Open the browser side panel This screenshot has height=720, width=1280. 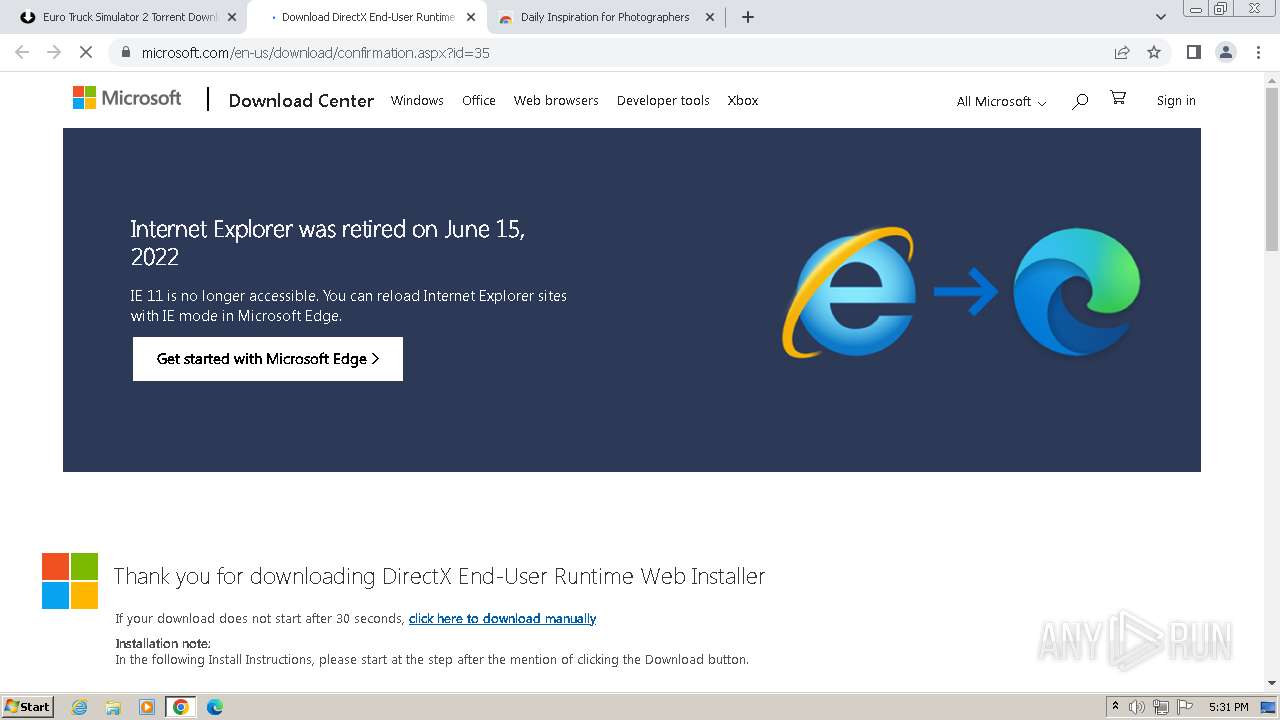coord(1193,52)
